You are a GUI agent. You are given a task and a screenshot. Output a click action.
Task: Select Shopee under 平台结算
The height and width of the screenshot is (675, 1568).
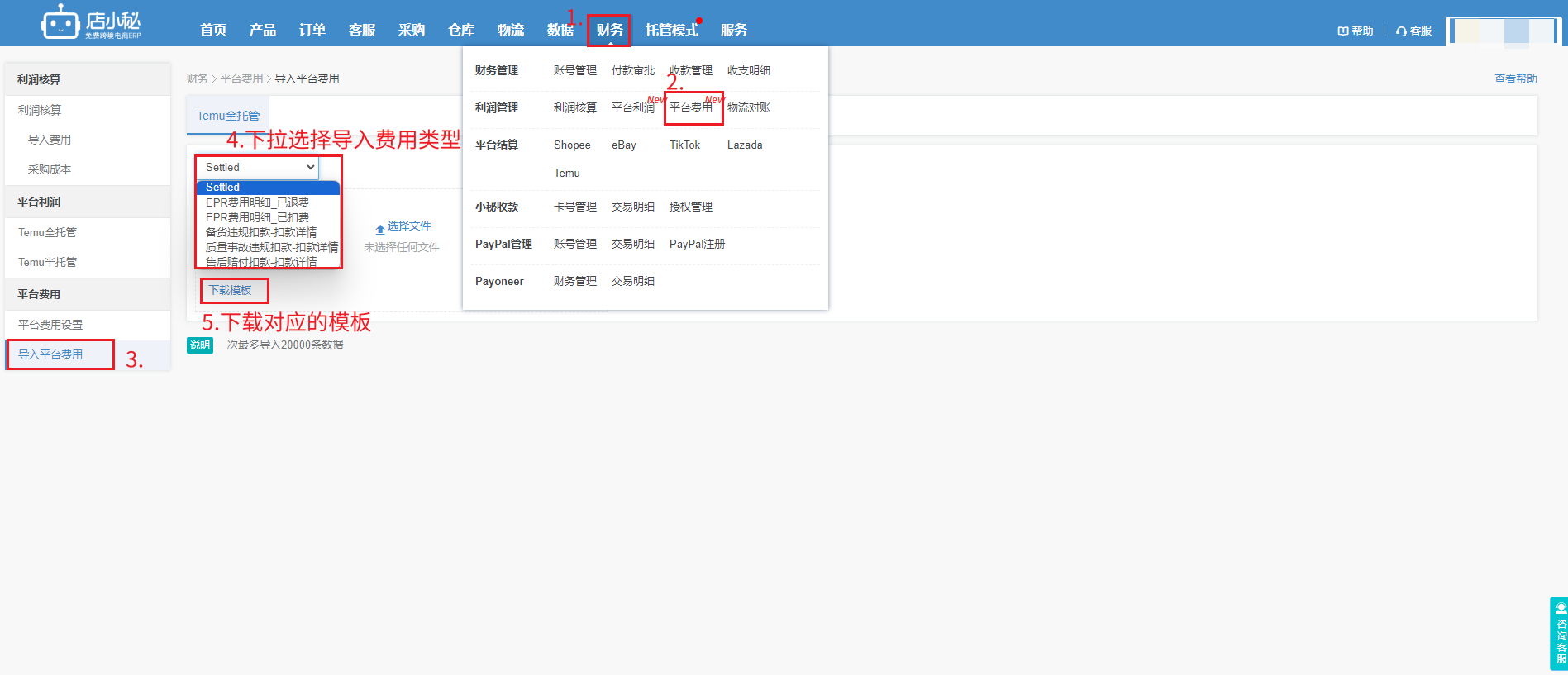pyautogui.click(x=572, y=145)
